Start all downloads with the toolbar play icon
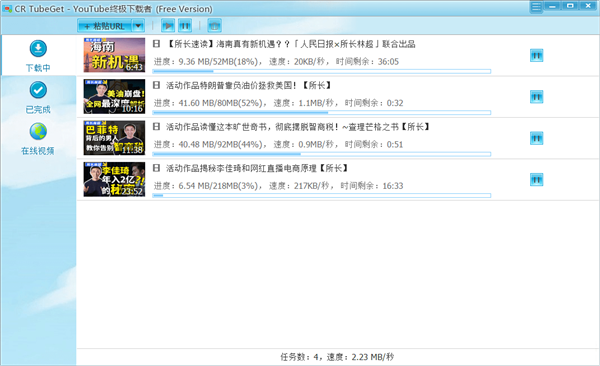 [168, 26]
